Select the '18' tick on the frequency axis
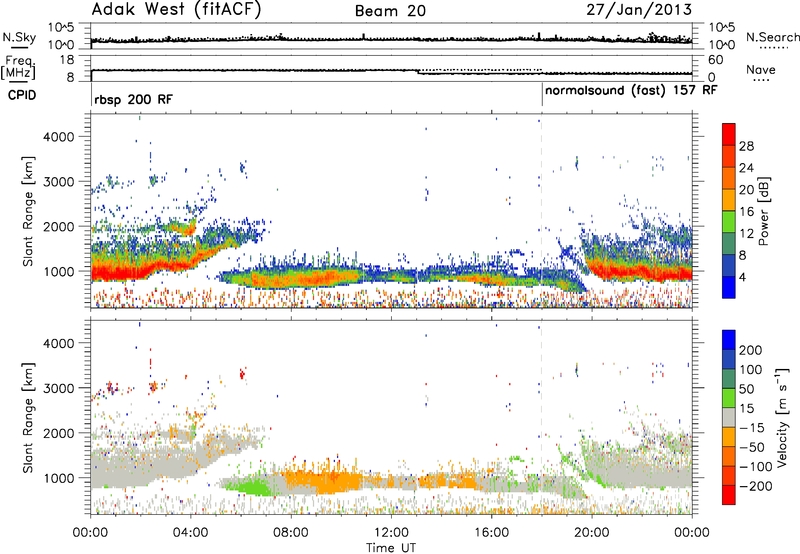800x554 pixels. point(66,60)
